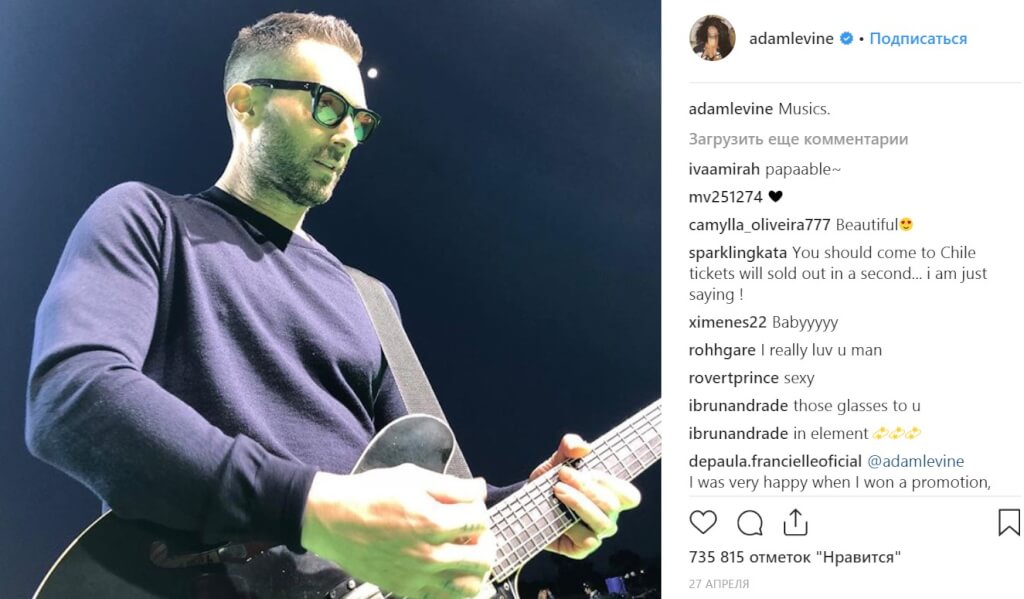Viewport: 1024px width, 599px height.
Task: Click the @adamlevine mention in the last comment
Action: pyautogui.click(x=915, y=461)
